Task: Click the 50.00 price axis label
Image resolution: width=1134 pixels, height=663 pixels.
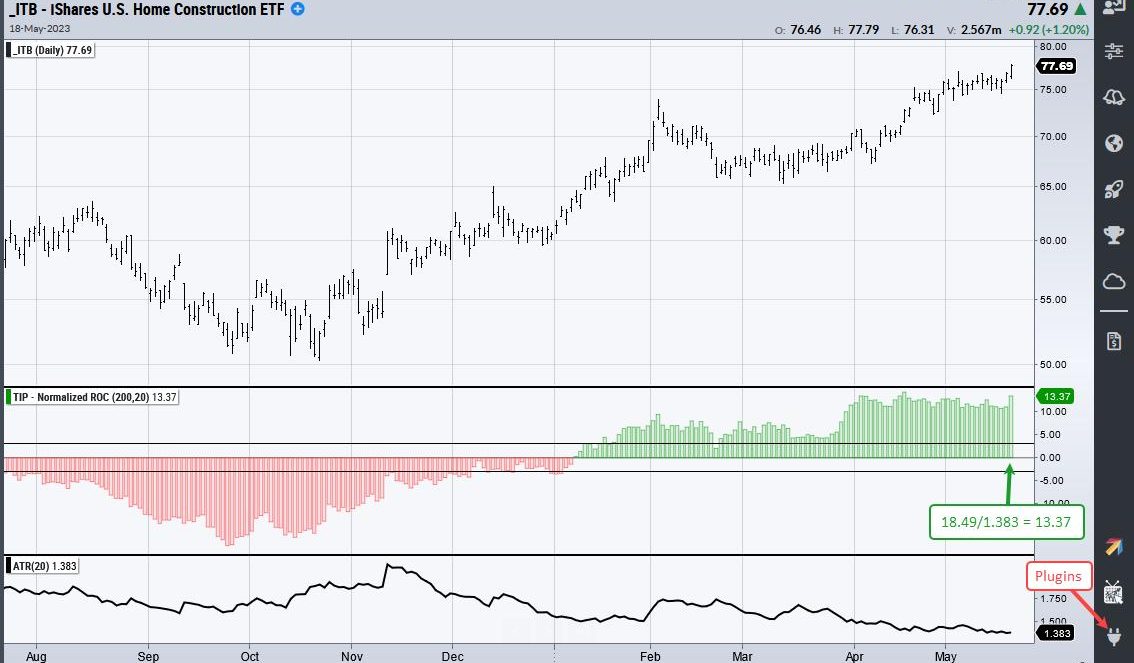Action: point(1053,364)
